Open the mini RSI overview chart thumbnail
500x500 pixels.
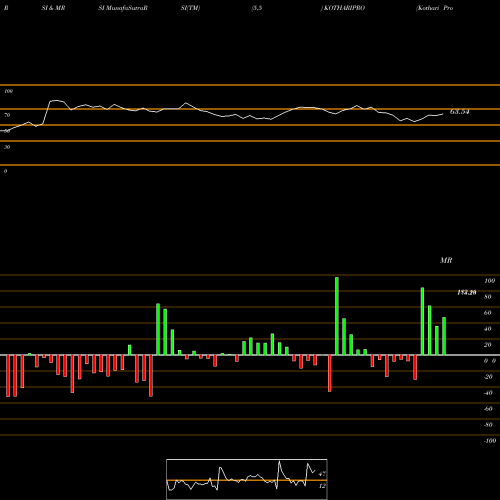coord(247,479)
